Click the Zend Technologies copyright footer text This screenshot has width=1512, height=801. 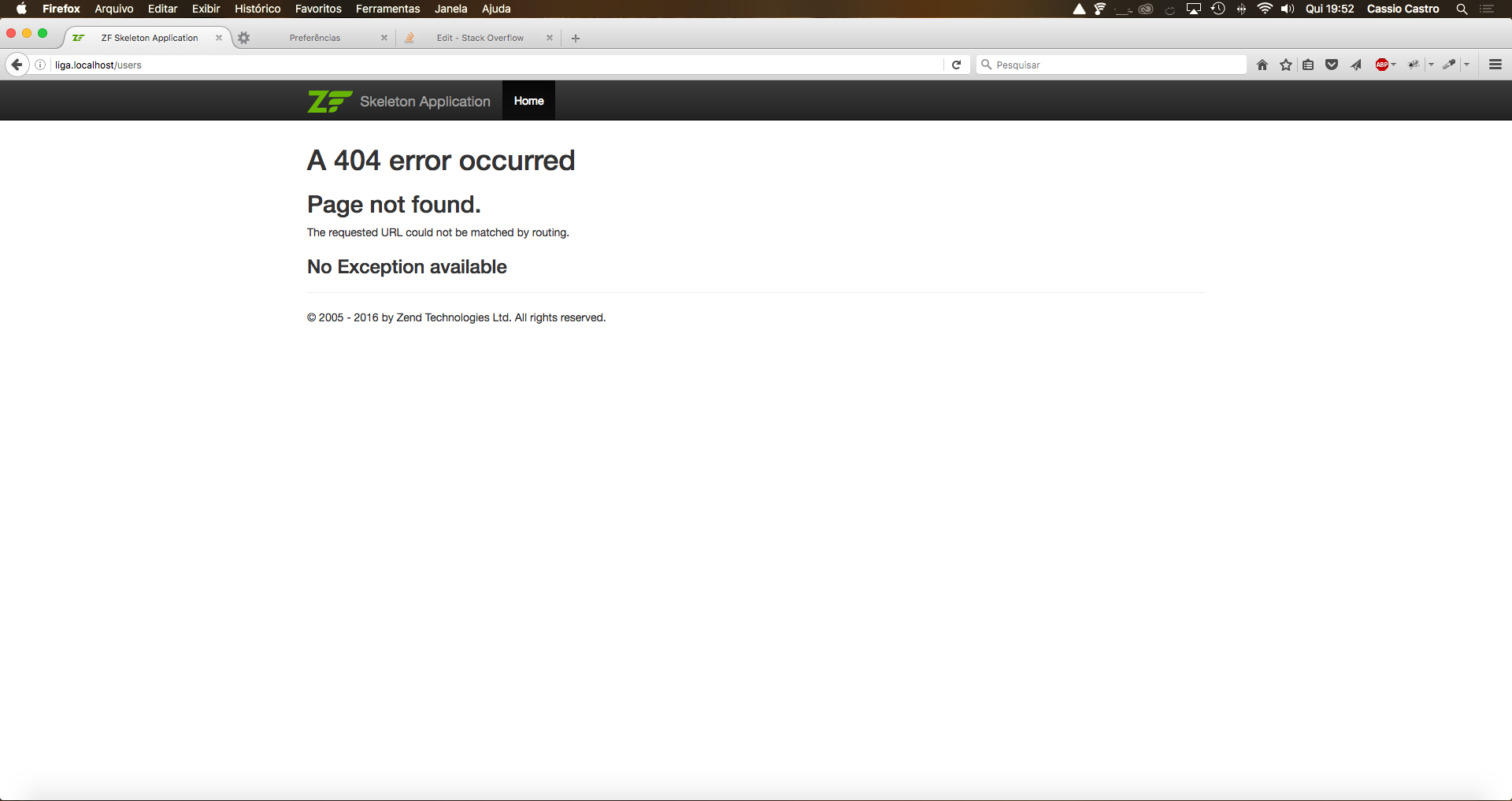[456, 317]
